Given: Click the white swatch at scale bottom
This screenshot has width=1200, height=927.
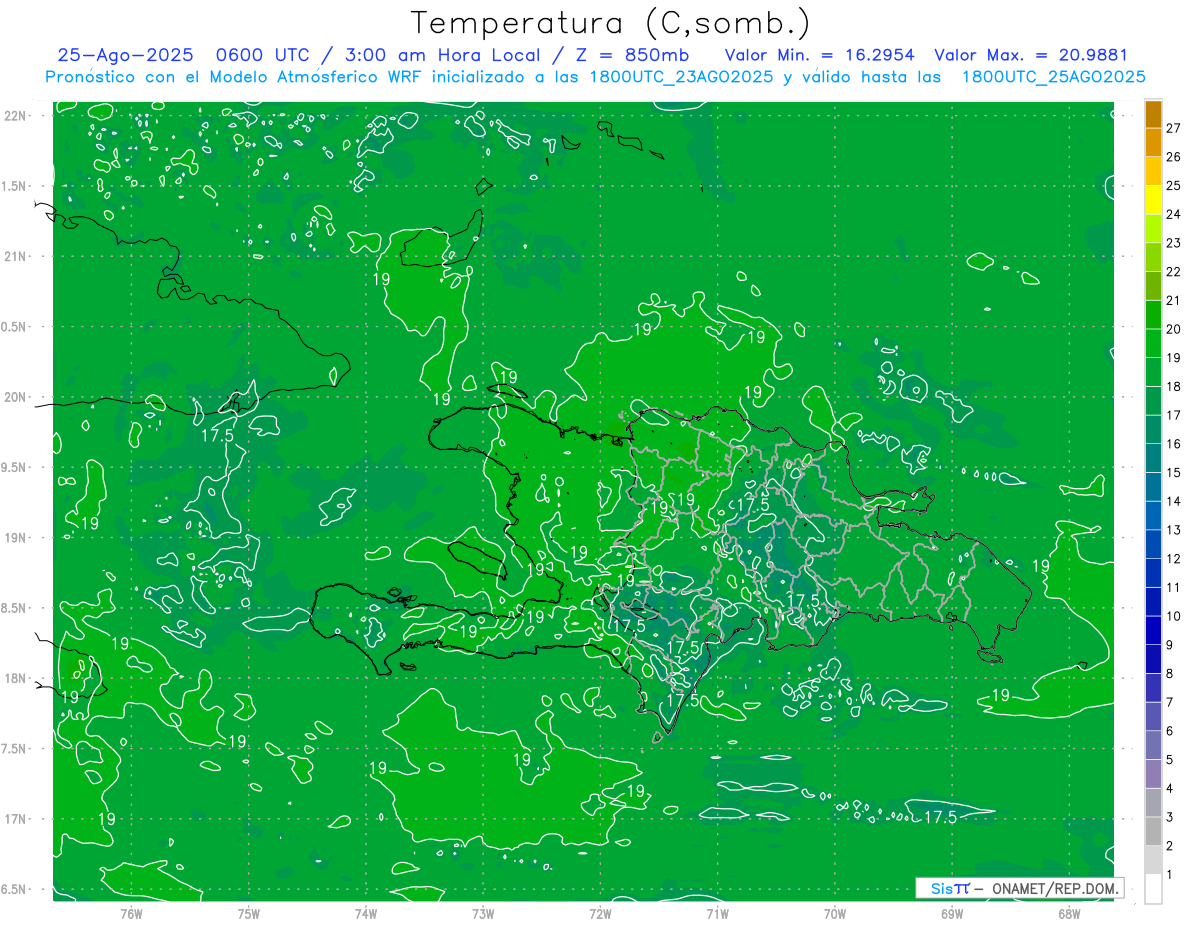Looking at the screenshot, I should point(1153,889).
